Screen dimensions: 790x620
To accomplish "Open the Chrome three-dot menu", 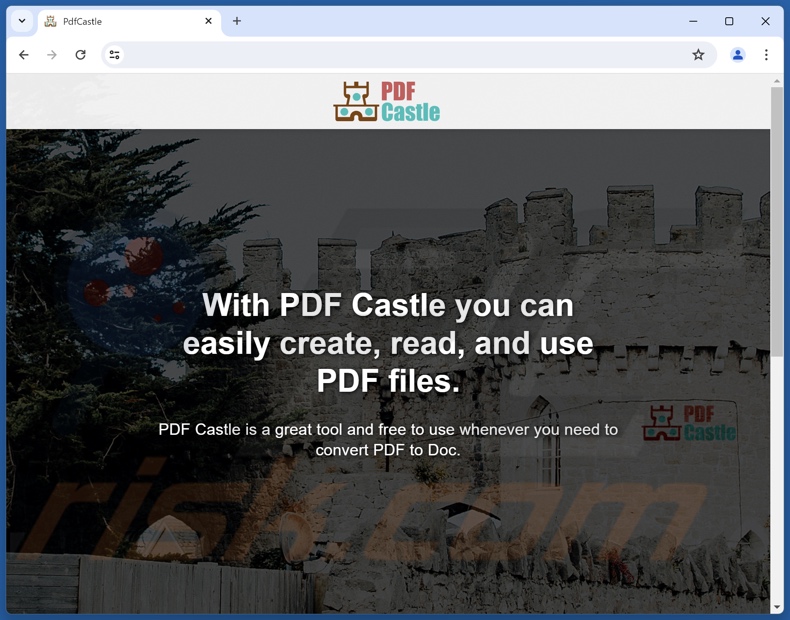I will pyautogui.click(x=766, y=55).
